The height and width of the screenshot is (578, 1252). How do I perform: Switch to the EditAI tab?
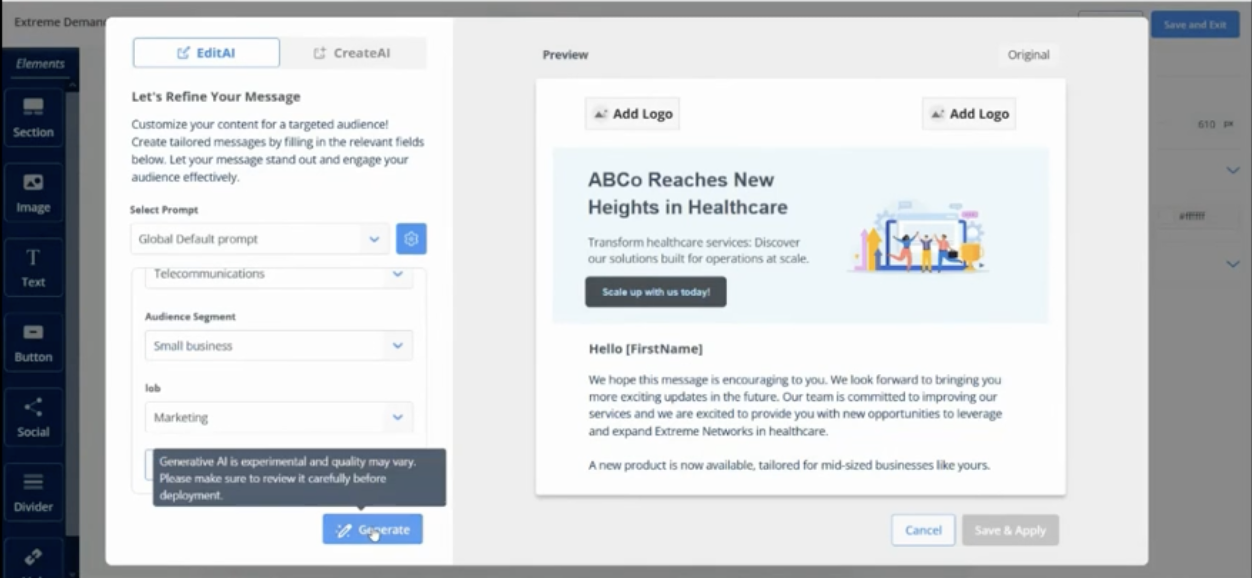(206, 53)
